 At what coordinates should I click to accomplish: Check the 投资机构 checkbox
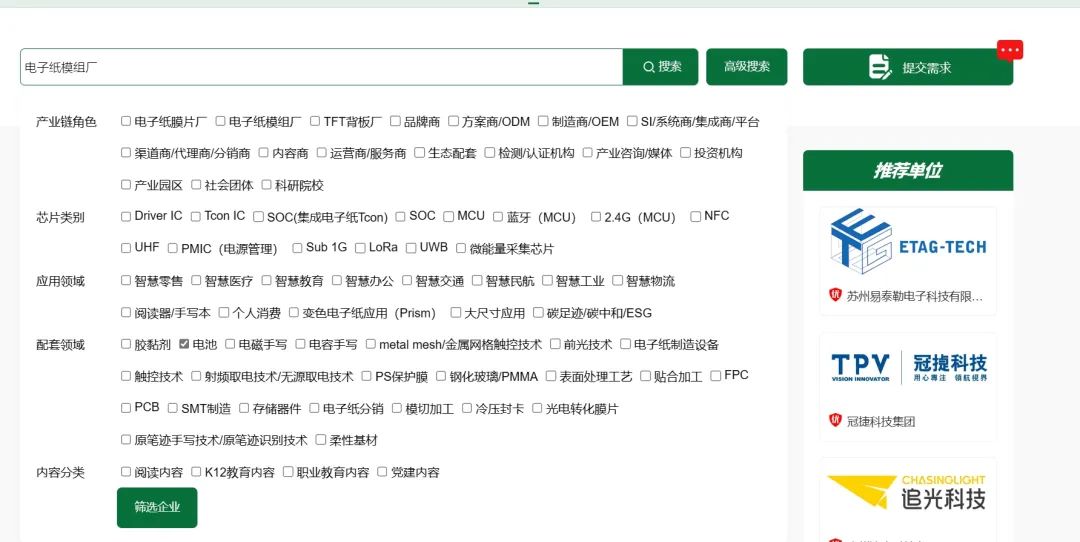685,153
